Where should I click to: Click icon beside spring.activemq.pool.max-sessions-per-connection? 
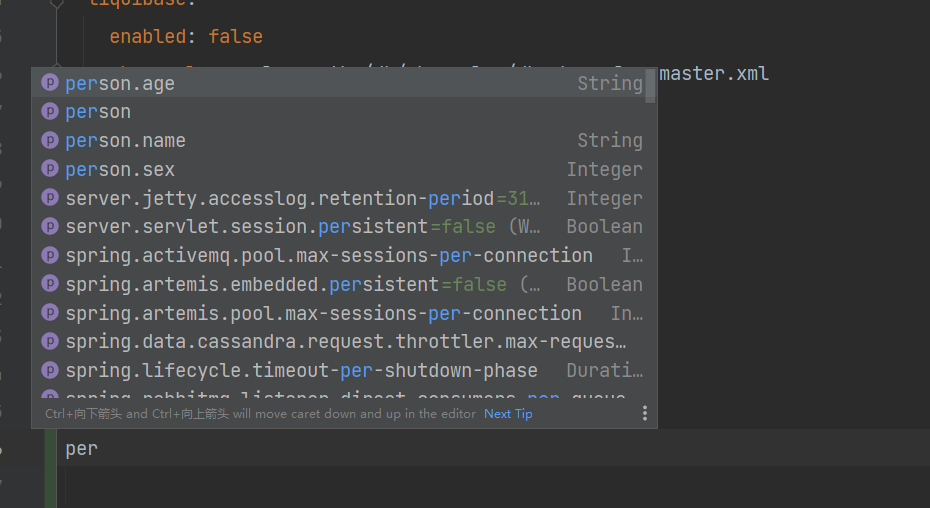pos(50,255)
